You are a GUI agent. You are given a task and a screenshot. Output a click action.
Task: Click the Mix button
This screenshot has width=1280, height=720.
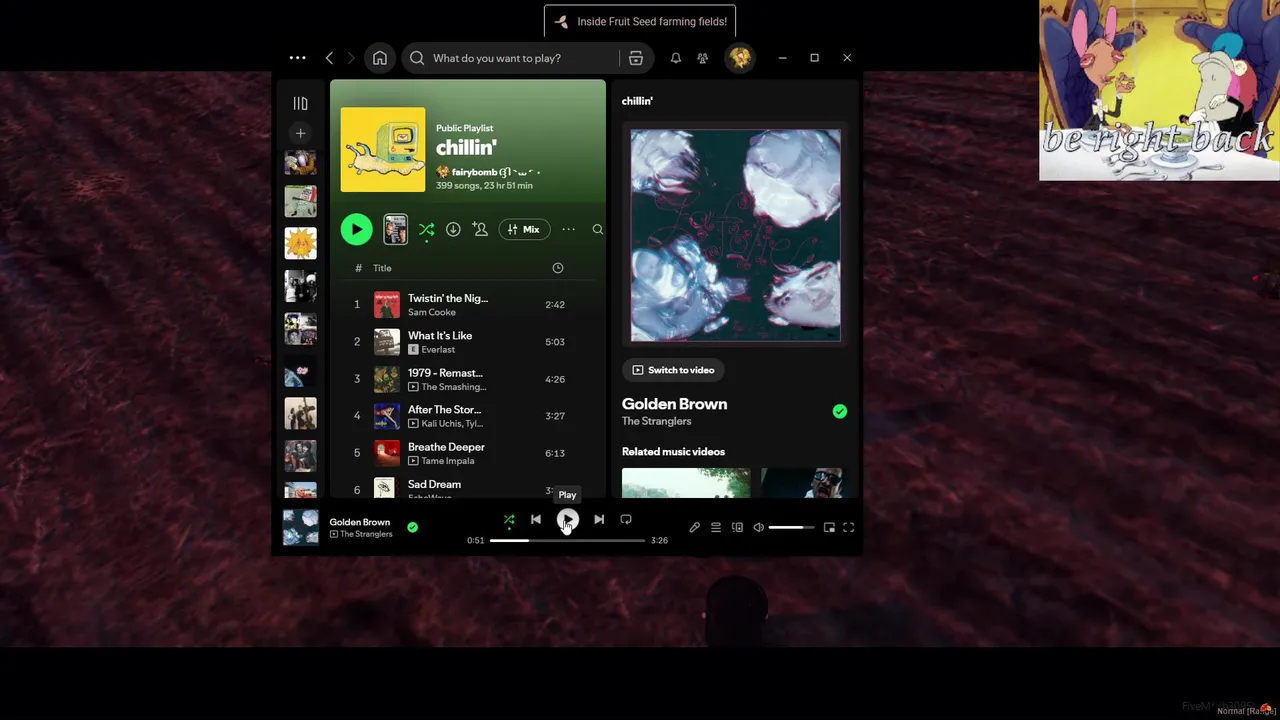524,229
